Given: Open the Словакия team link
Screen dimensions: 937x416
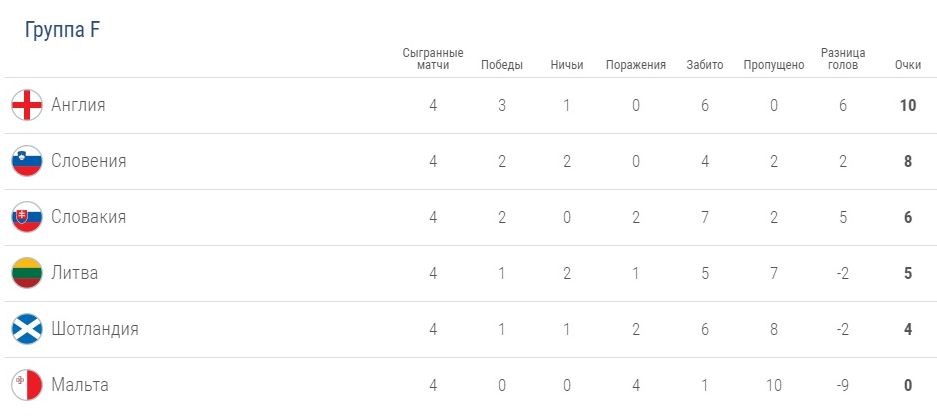Looking at the screenshot, I should click(88, 217).
